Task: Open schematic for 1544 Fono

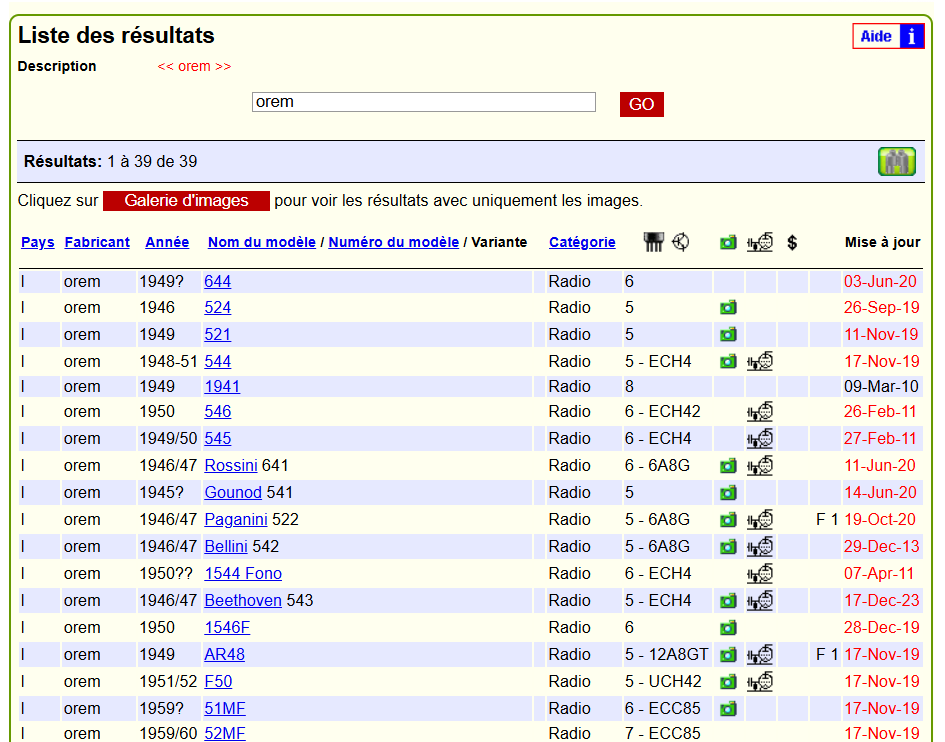Action: [x=760, y=573]
